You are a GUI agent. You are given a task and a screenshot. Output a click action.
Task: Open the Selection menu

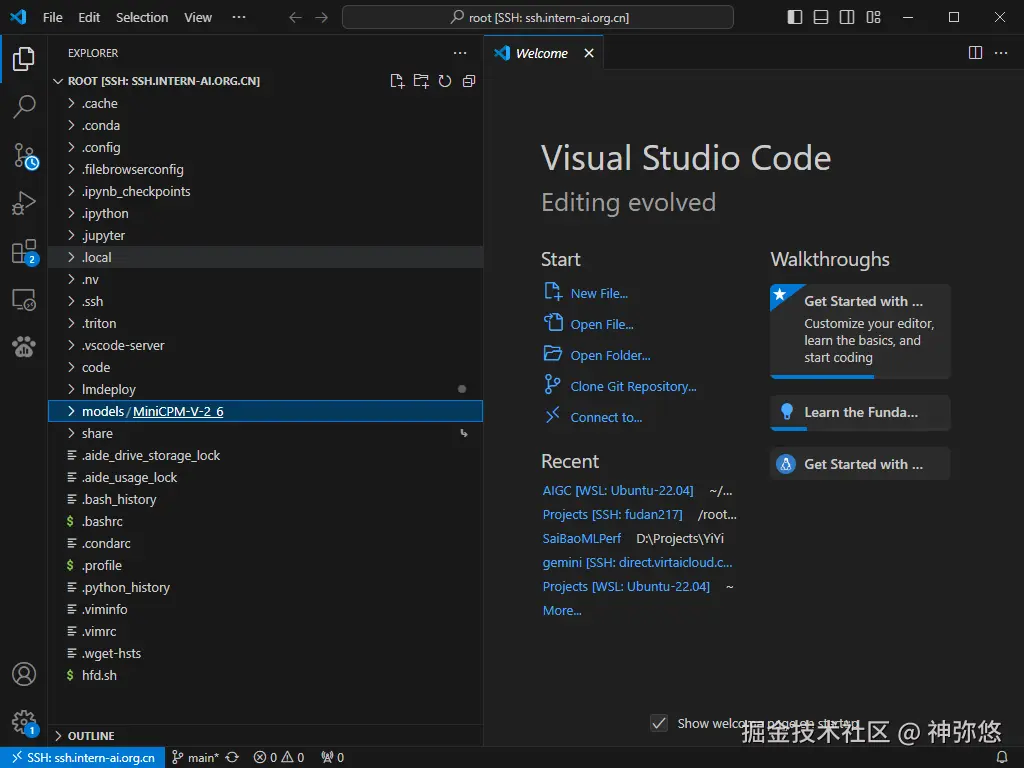(142, 17)
